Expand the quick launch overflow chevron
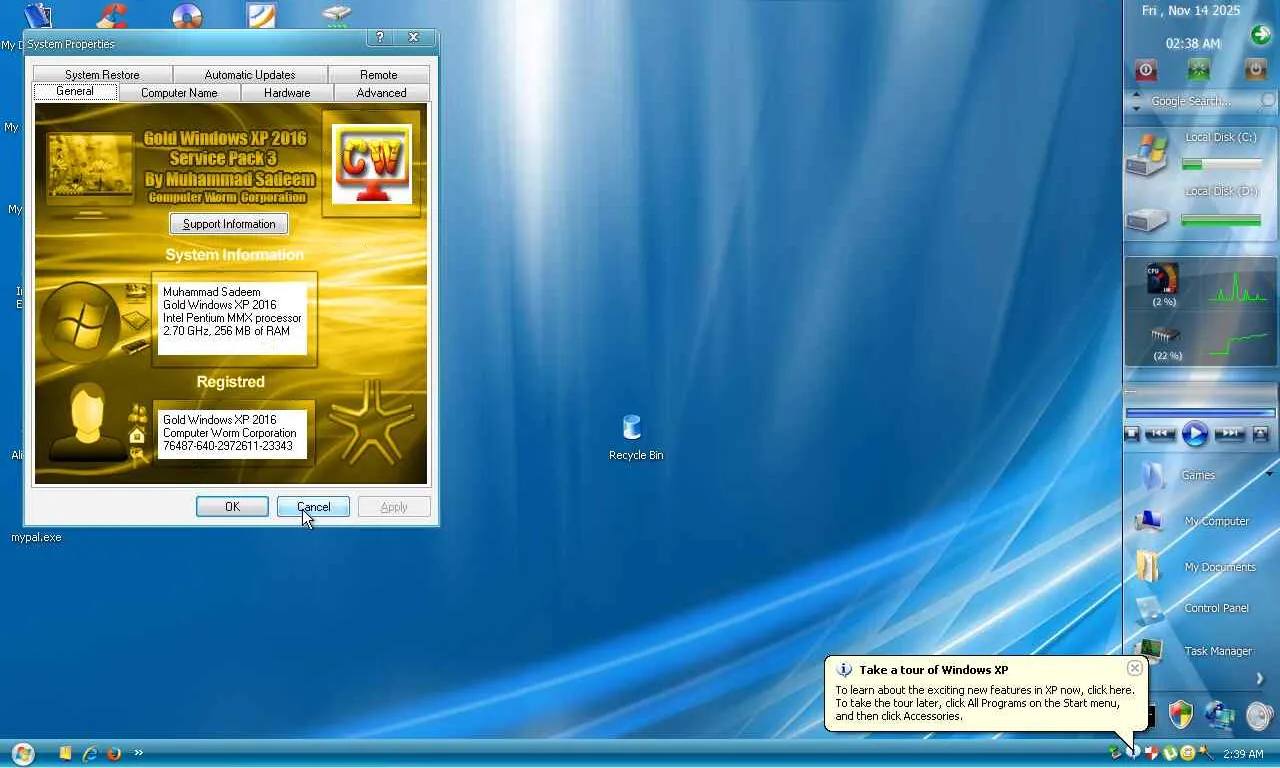The height and width of the screenshot is (768, 1280). click(138, 753)
